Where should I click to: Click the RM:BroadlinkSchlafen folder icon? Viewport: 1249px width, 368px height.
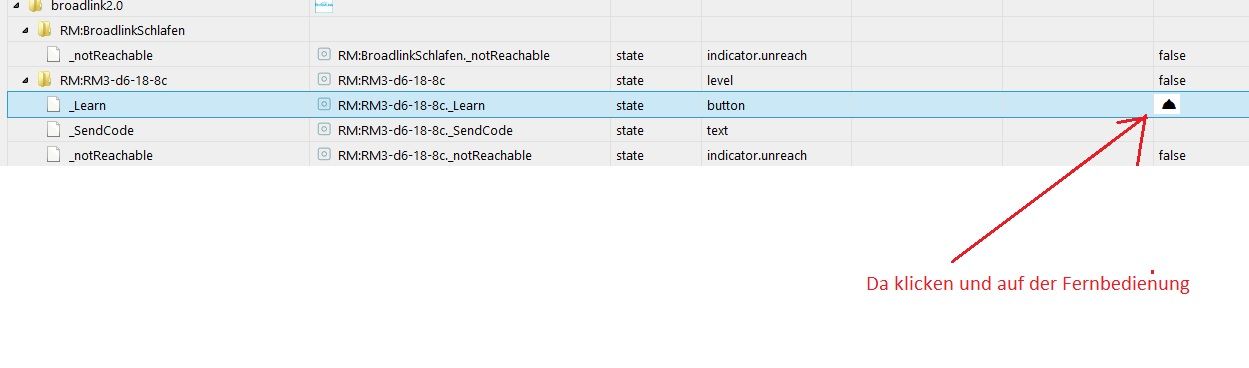(x=45, y=30)
